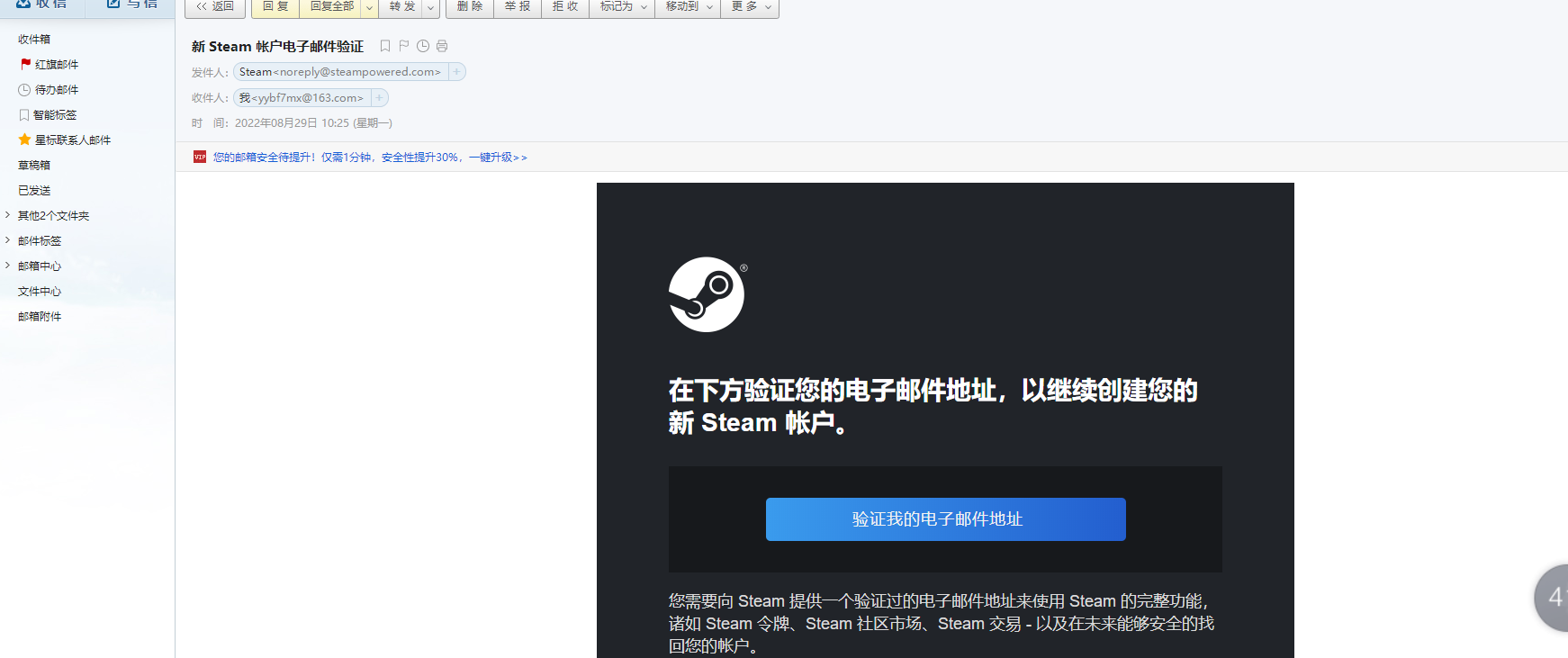1568x658 pixels.
Task: Click the mailbox security upgrade link
Action: pos(370,158)
